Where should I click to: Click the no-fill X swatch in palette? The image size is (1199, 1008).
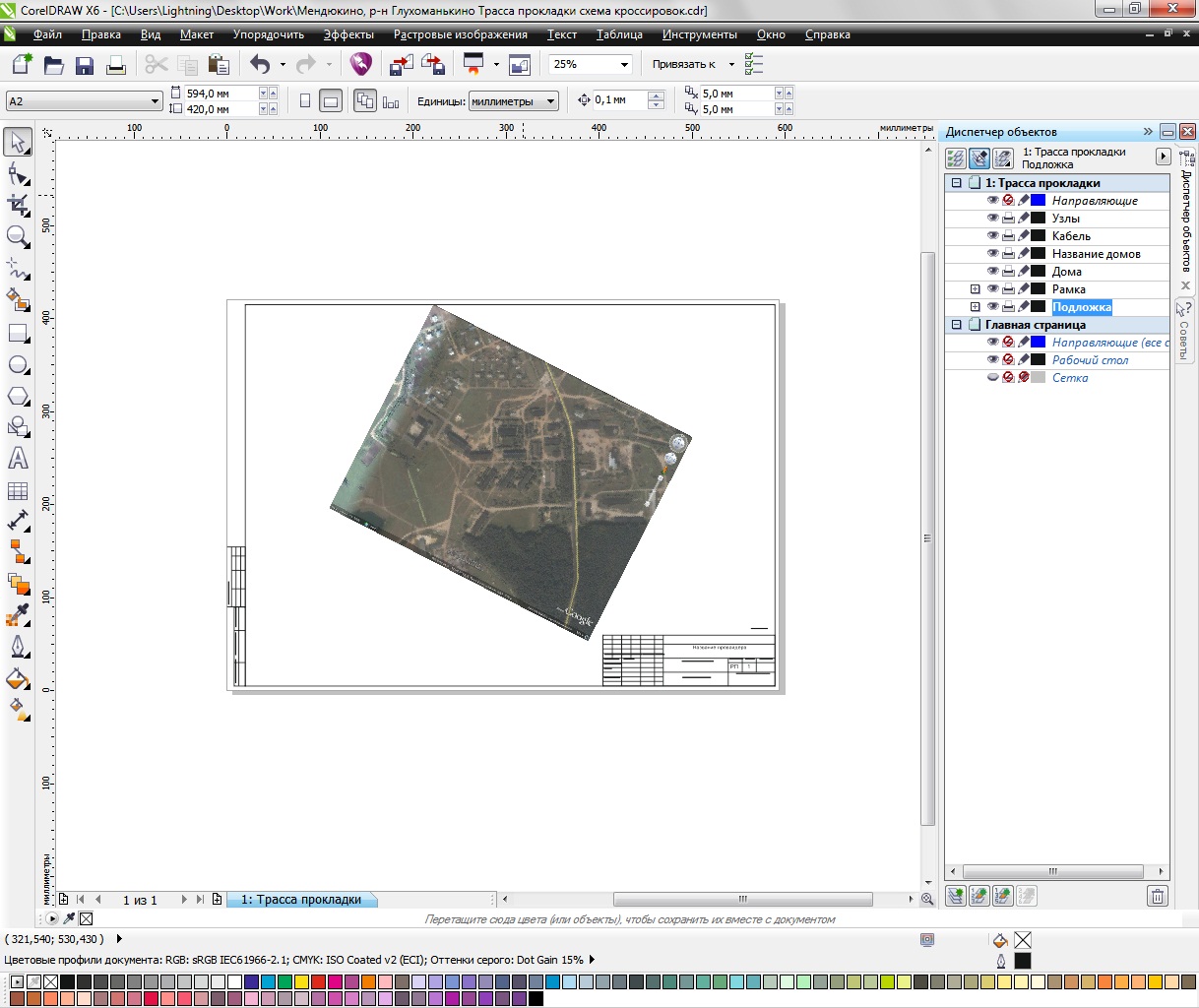tap(50, 982)
